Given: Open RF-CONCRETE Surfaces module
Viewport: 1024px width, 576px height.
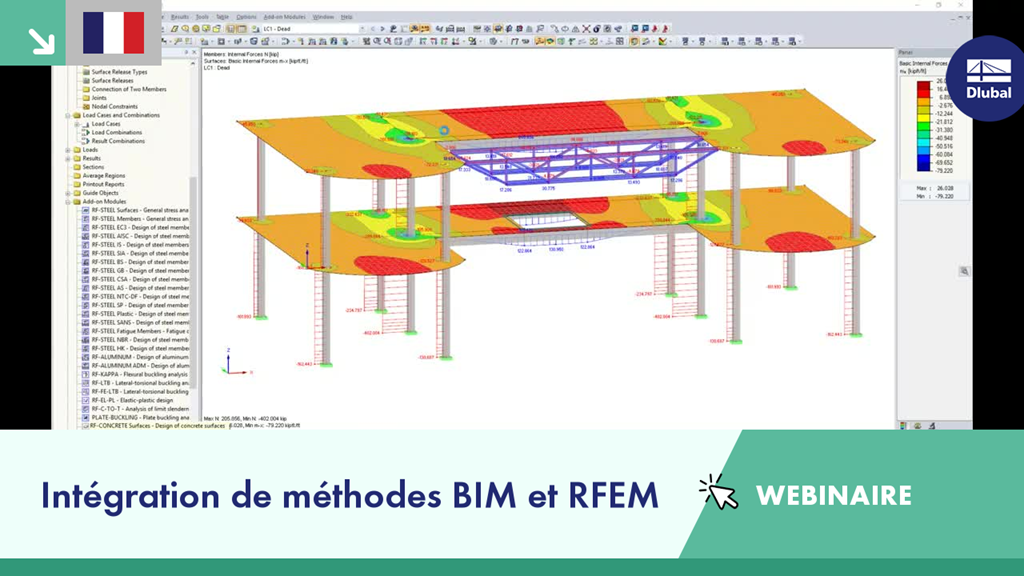Looking at the screenshot, I should (x=157, y=426).
